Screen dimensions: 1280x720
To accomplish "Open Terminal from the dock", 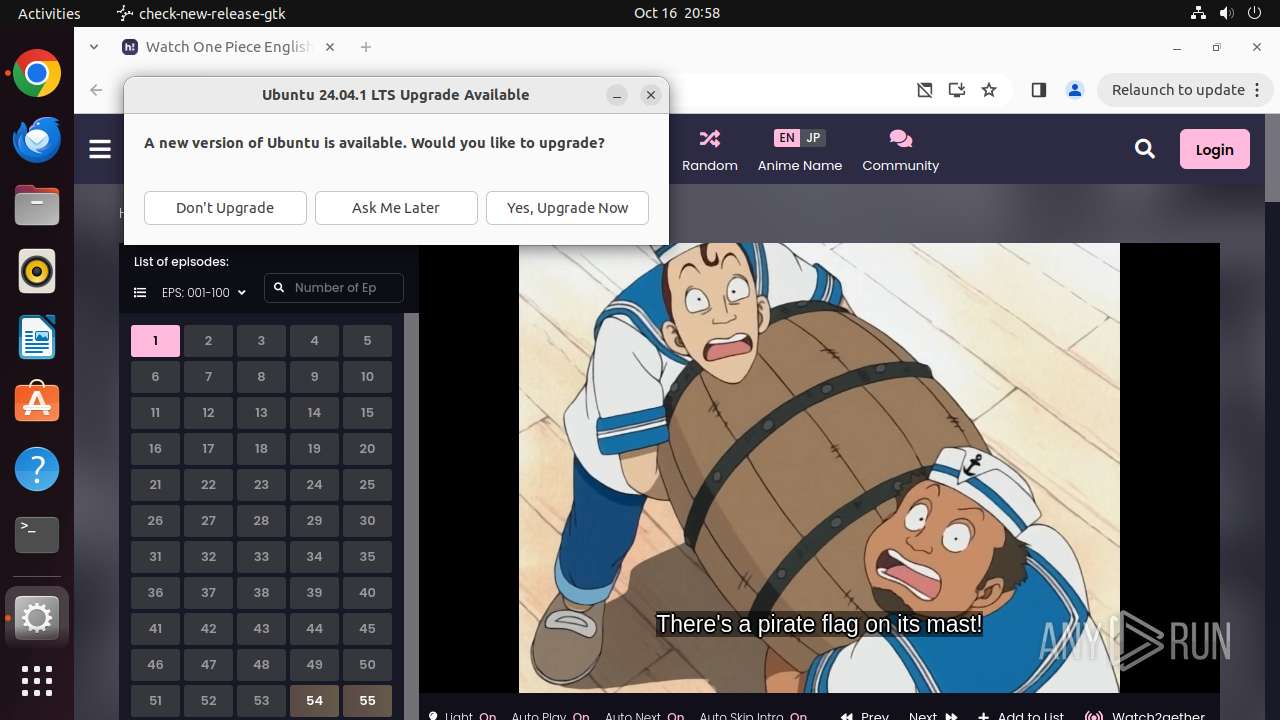I will coord(37,535).
